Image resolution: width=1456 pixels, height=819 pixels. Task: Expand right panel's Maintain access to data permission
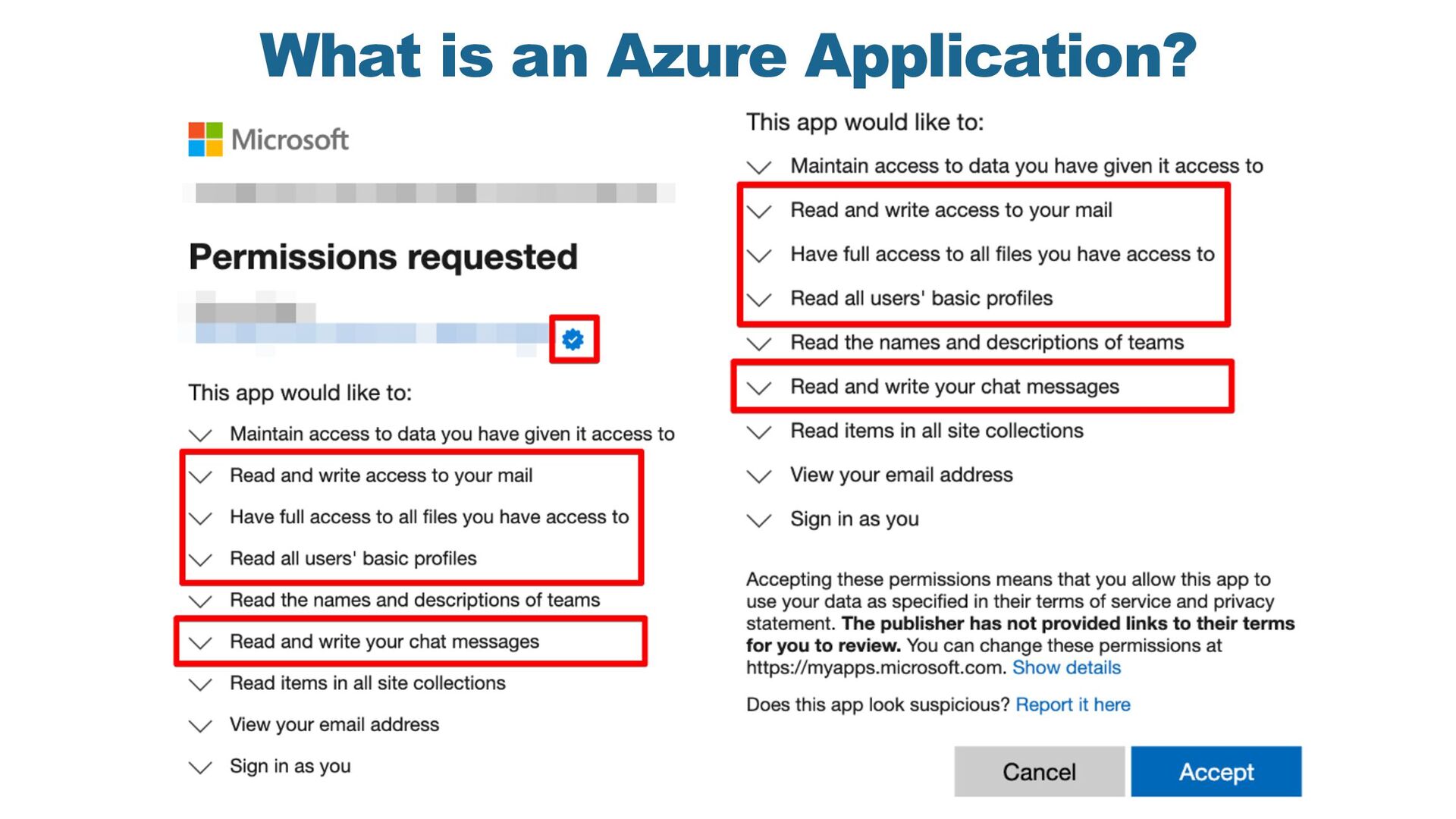(x=759, y=167)
